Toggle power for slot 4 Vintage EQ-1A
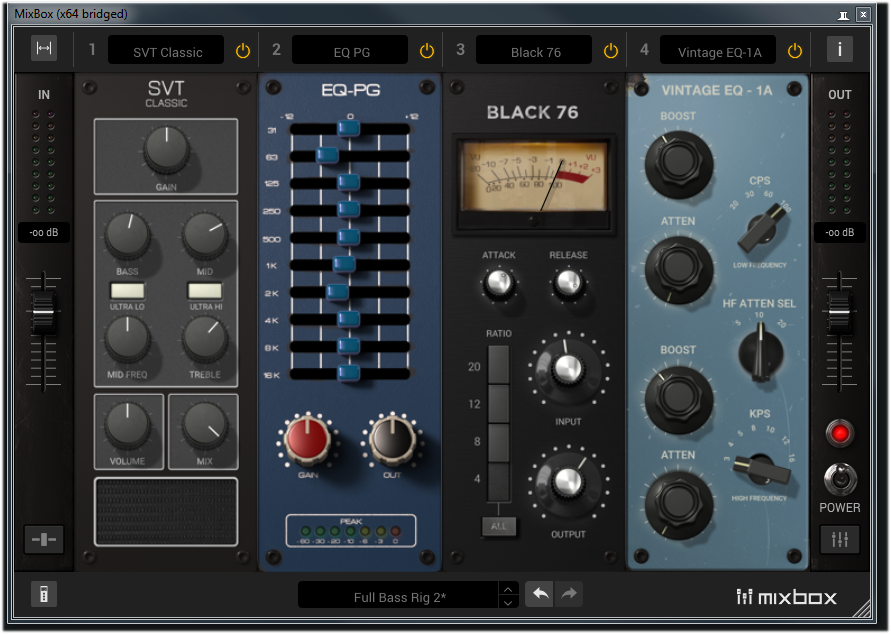 coord(795,51)
